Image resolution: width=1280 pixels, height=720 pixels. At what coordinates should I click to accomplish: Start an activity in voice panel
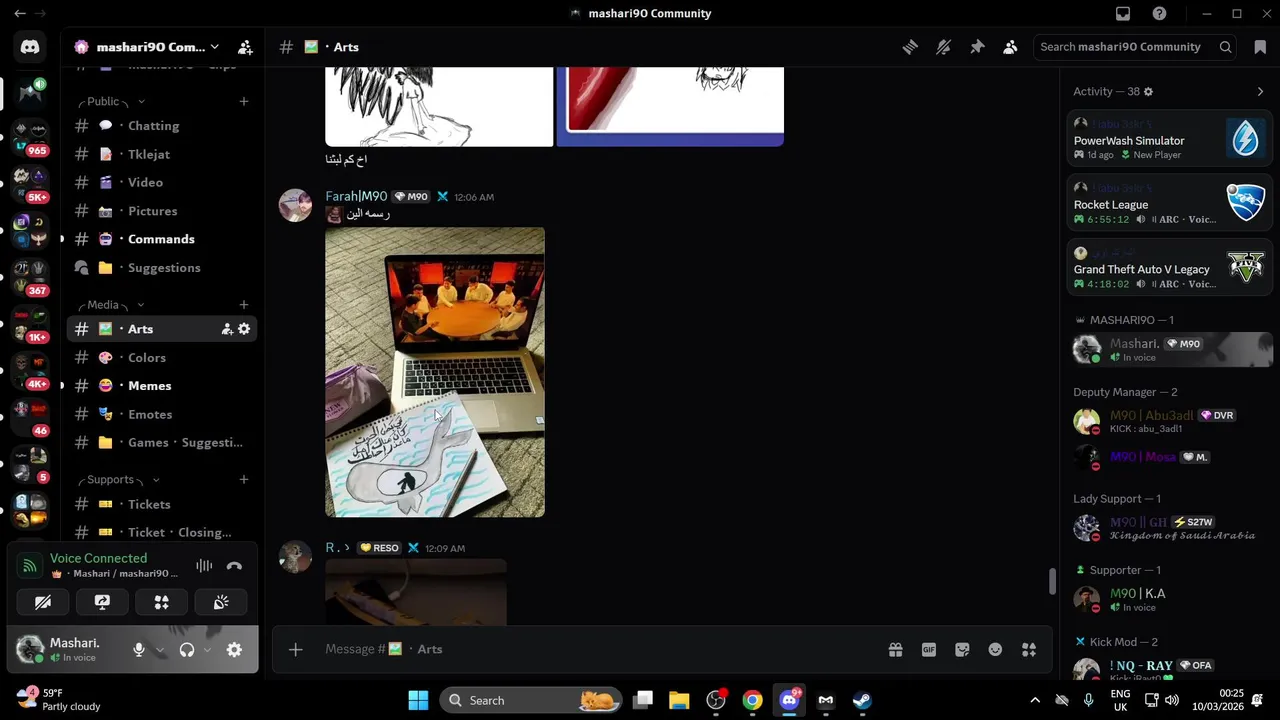point(161,602)
